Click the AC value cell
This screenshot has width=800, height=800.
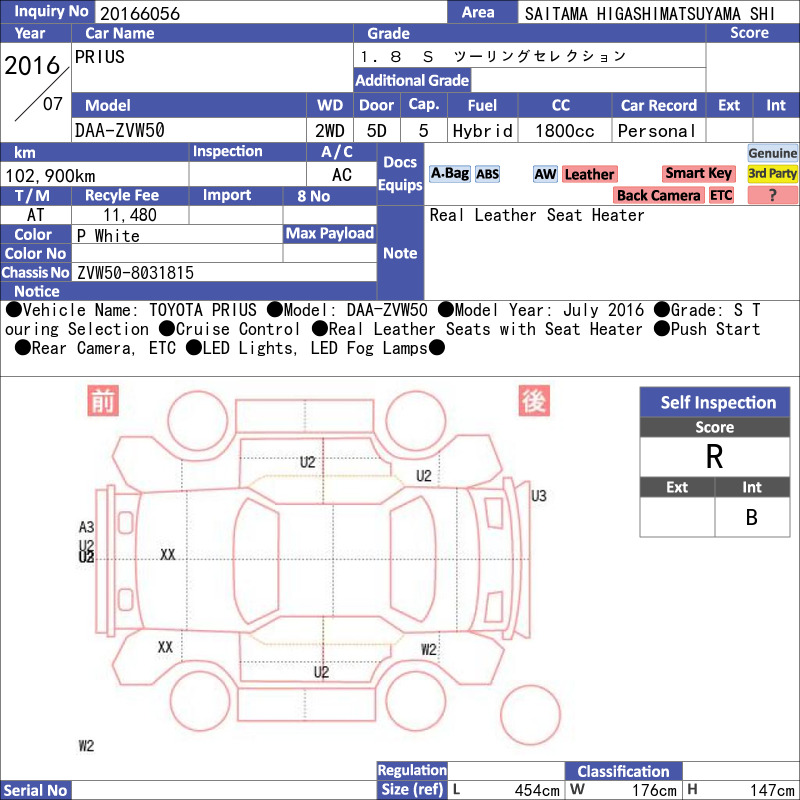(x=342, y=174)
